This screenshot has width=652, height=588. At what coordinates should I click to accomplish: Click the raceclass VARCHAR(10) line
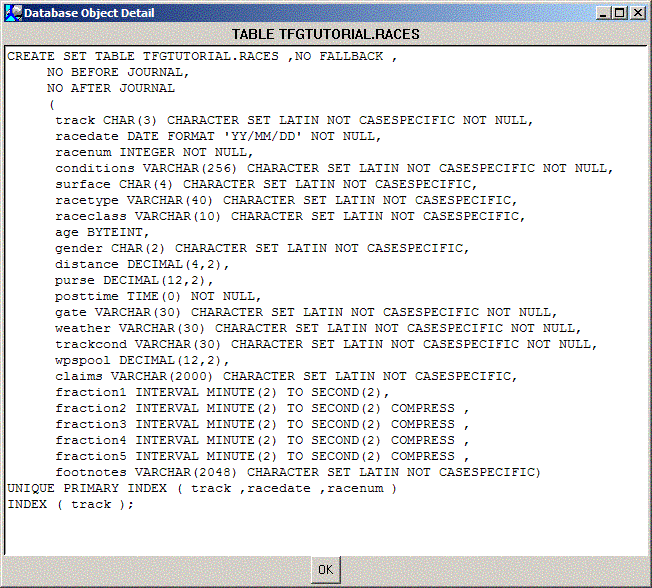[x=290, y=216]
